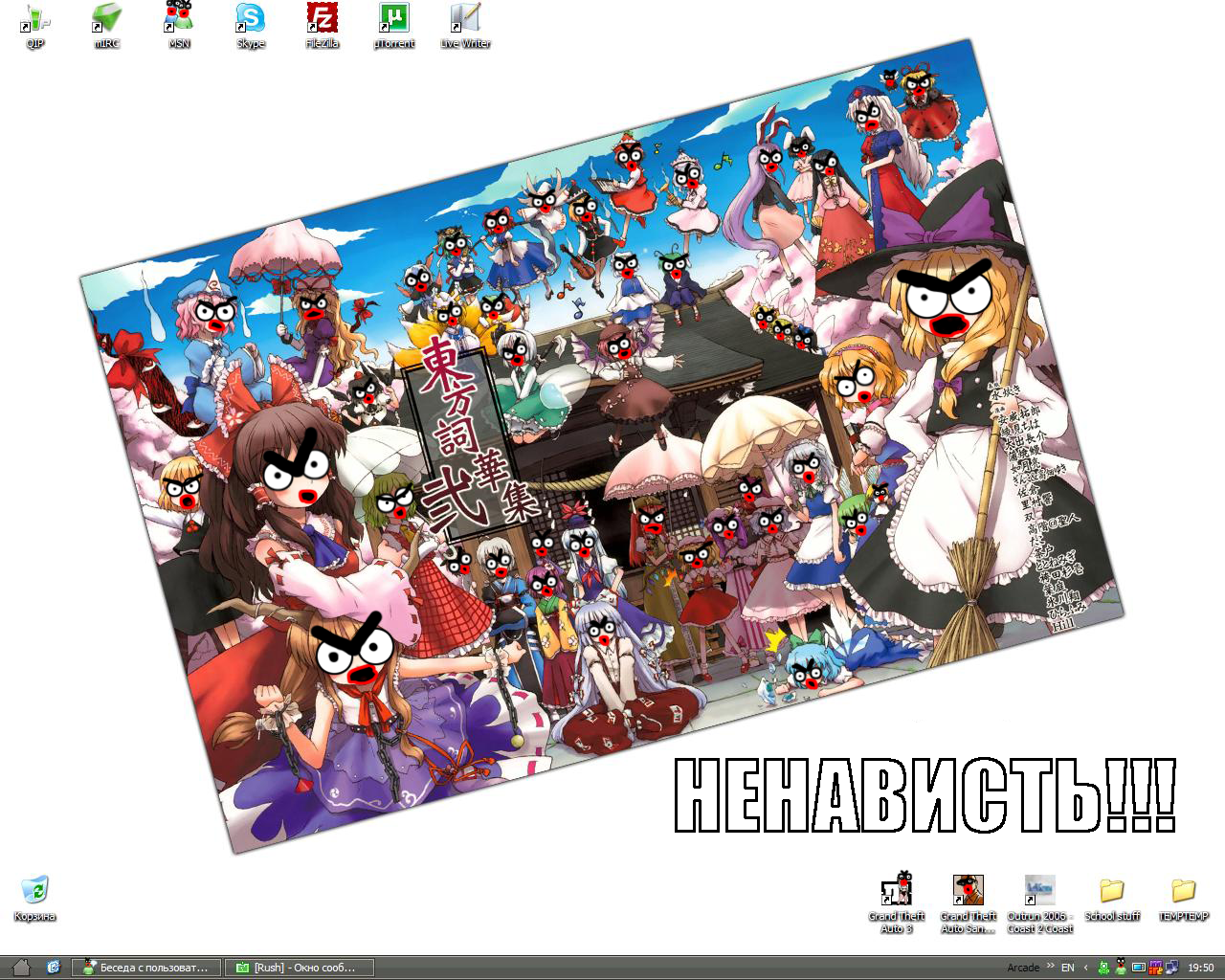Open Internet Explorer from quick launch
Screen dimensions: 1225x980
(53, 968)
